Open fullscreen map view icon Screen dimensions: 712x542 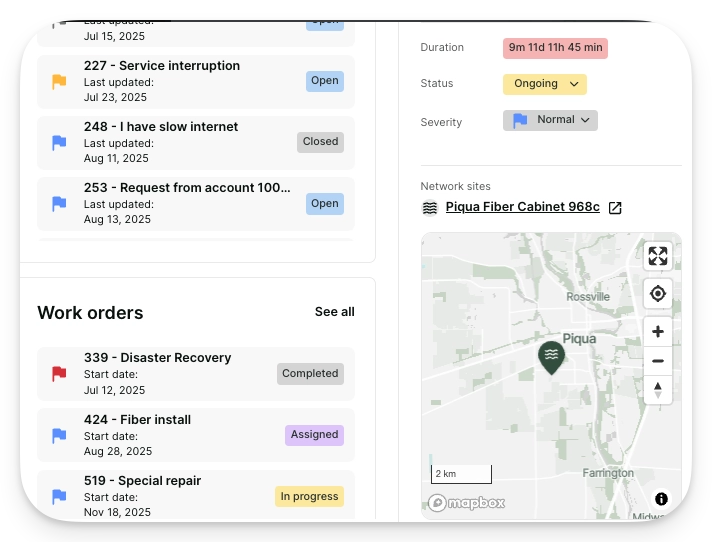pos(658,256)
